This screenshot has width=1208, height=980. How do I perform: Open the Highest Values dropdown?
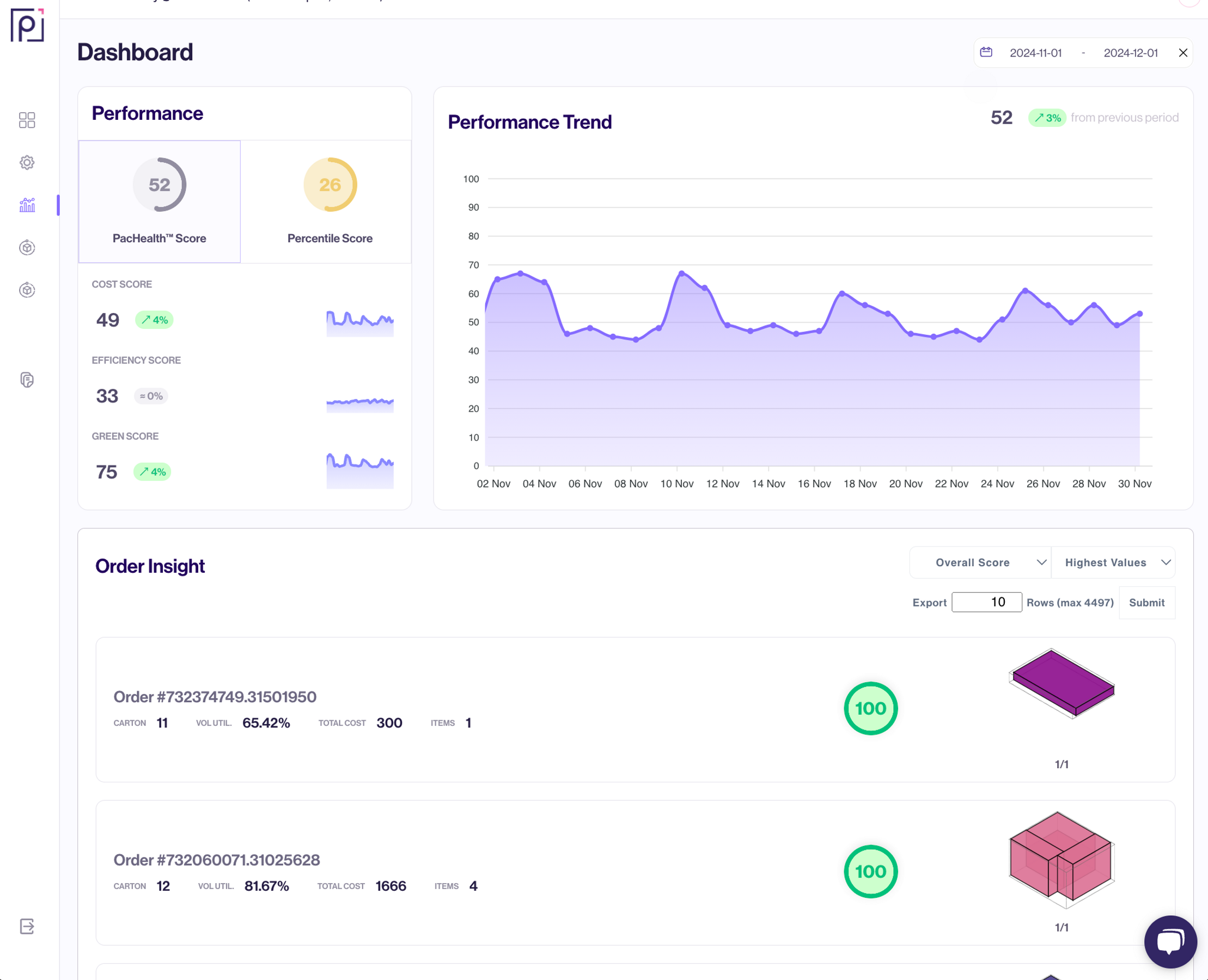(1113, 562)
